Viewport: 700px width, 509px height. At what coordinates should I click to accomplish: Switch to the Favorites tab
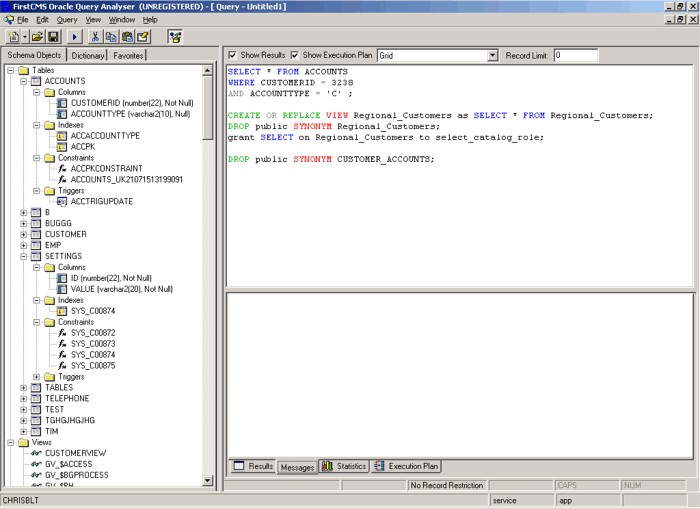coord(128,55)
